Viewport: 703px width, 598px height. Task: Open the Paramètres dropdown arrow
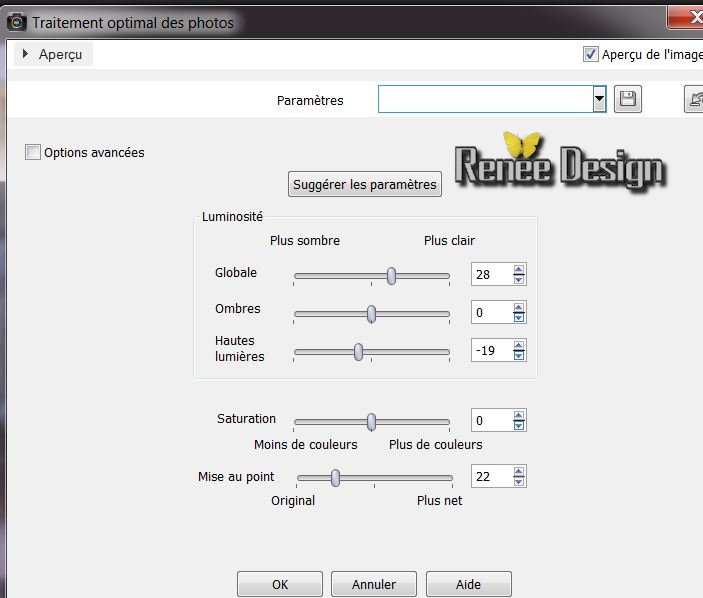pyautogui.click(x=599, y=99)
